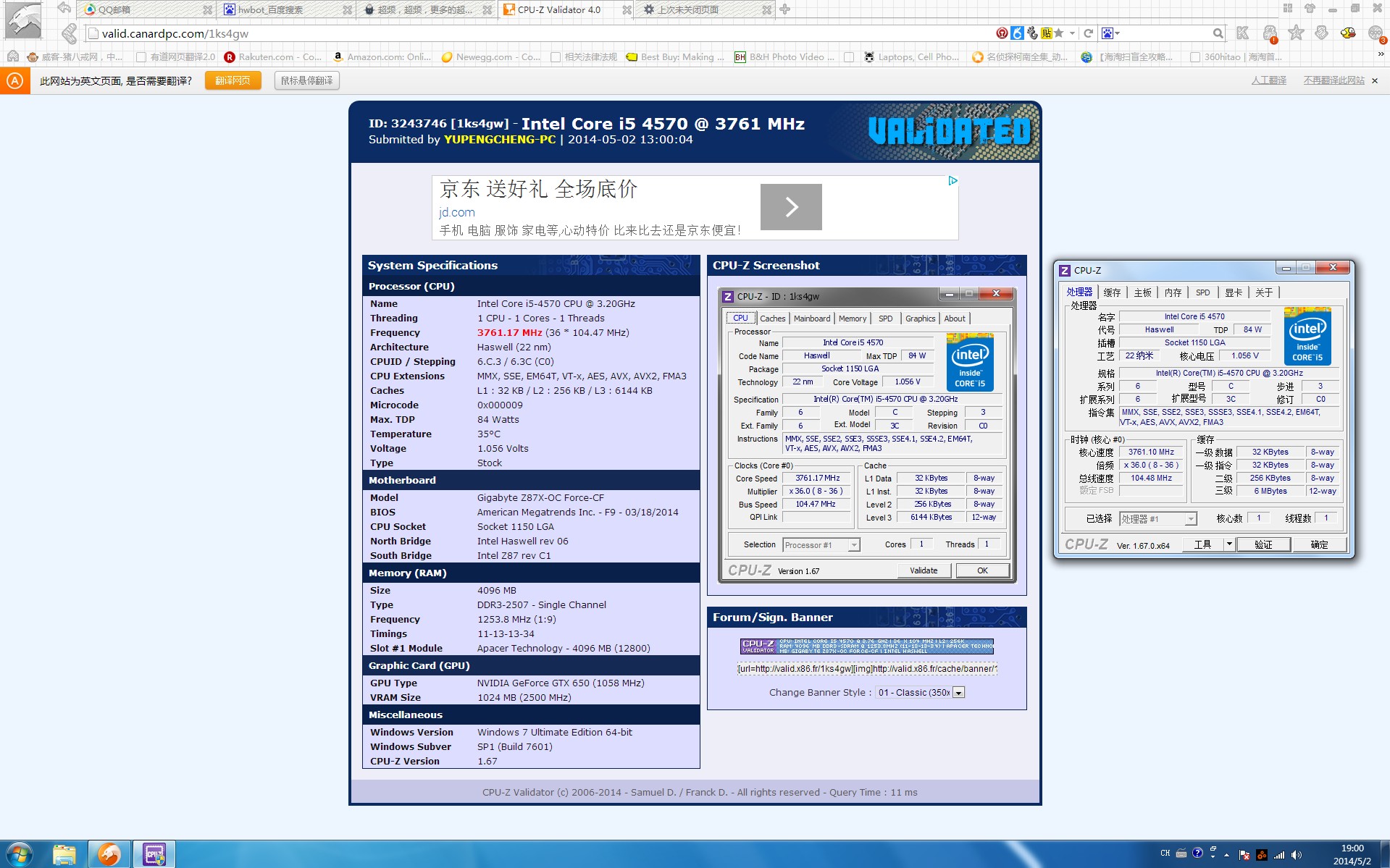The width and height of the screenshot is (1390, 868).
Task: Click the 工具 button in CPU-Z
Action: (x=1203, y=544)
